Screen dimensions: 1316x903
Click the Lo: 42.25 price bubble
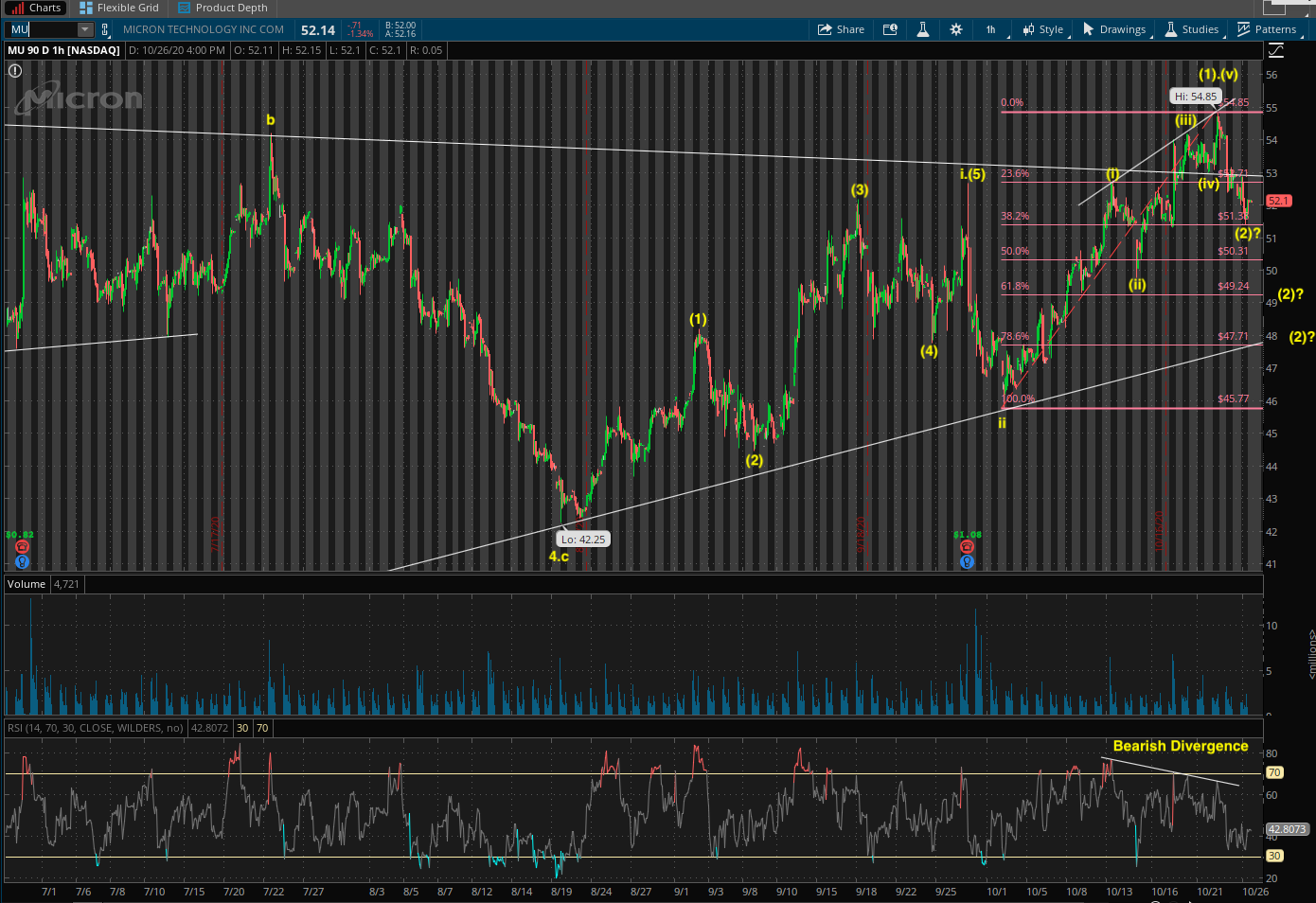point(582,540)
